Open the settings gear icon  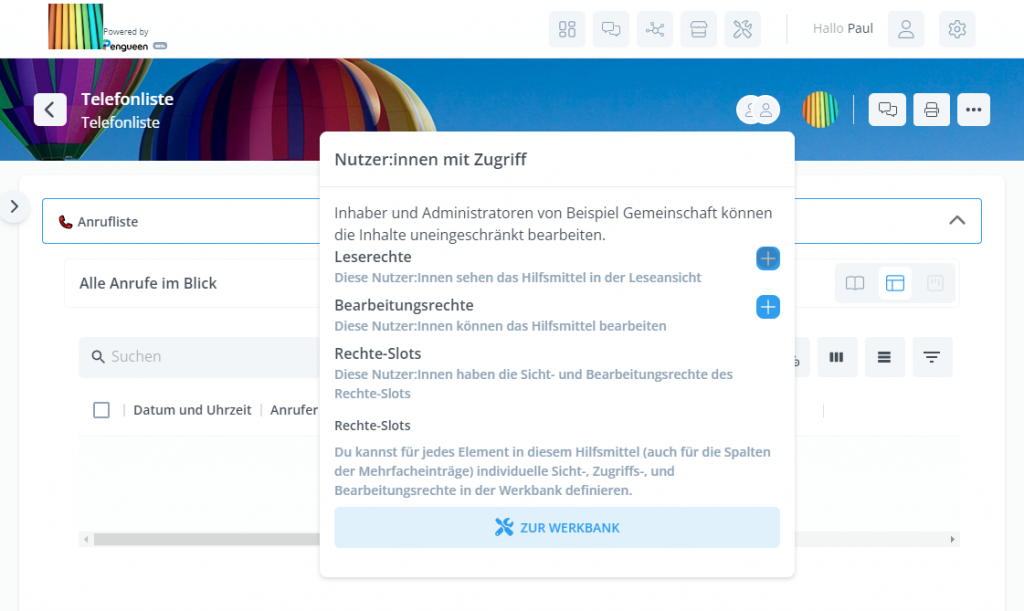957,29
